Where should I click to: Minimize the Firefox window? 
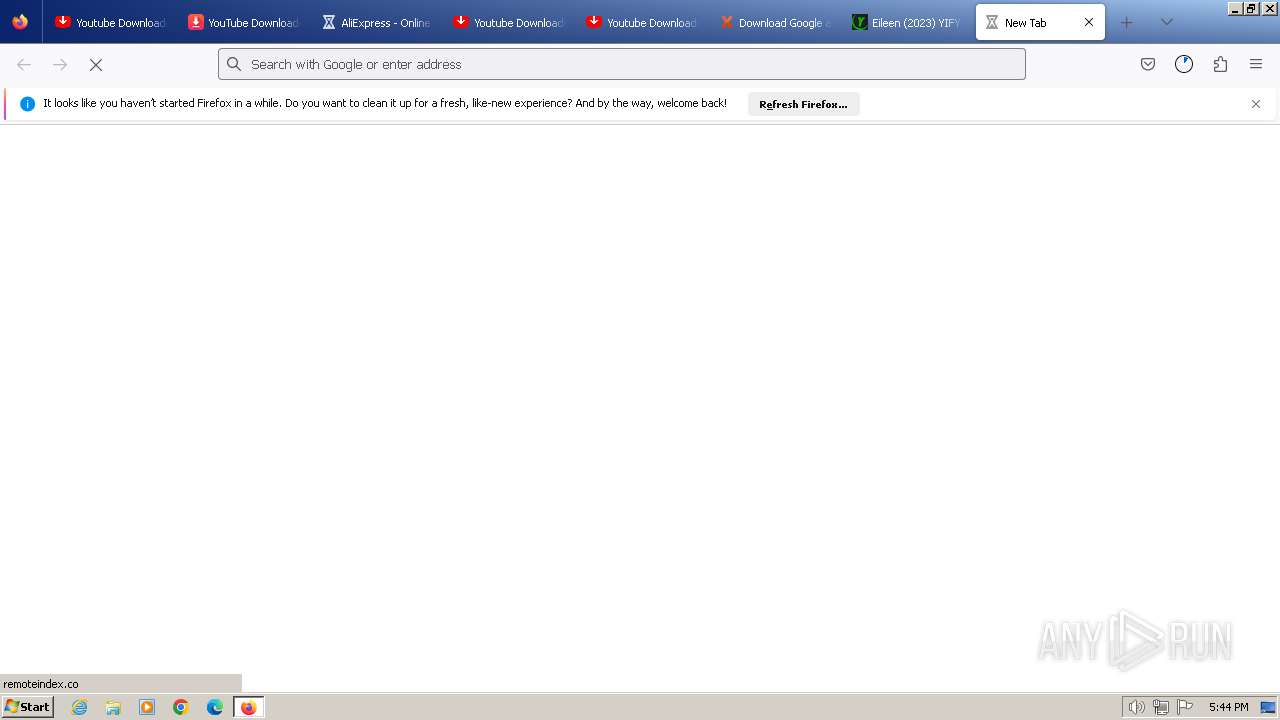(1236, 8)
